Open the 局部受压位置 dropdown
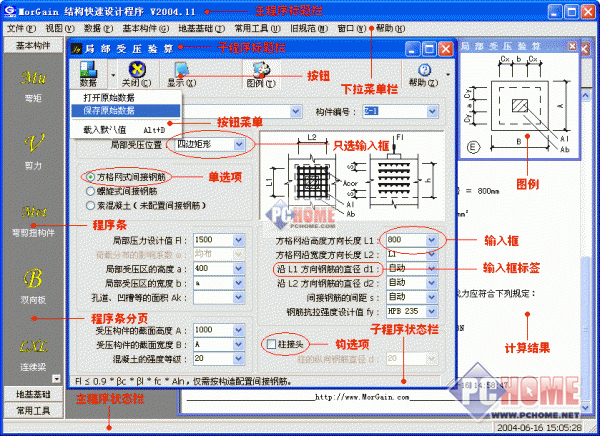The height and width of the screenshot is (436, 600). pos(240,144)
